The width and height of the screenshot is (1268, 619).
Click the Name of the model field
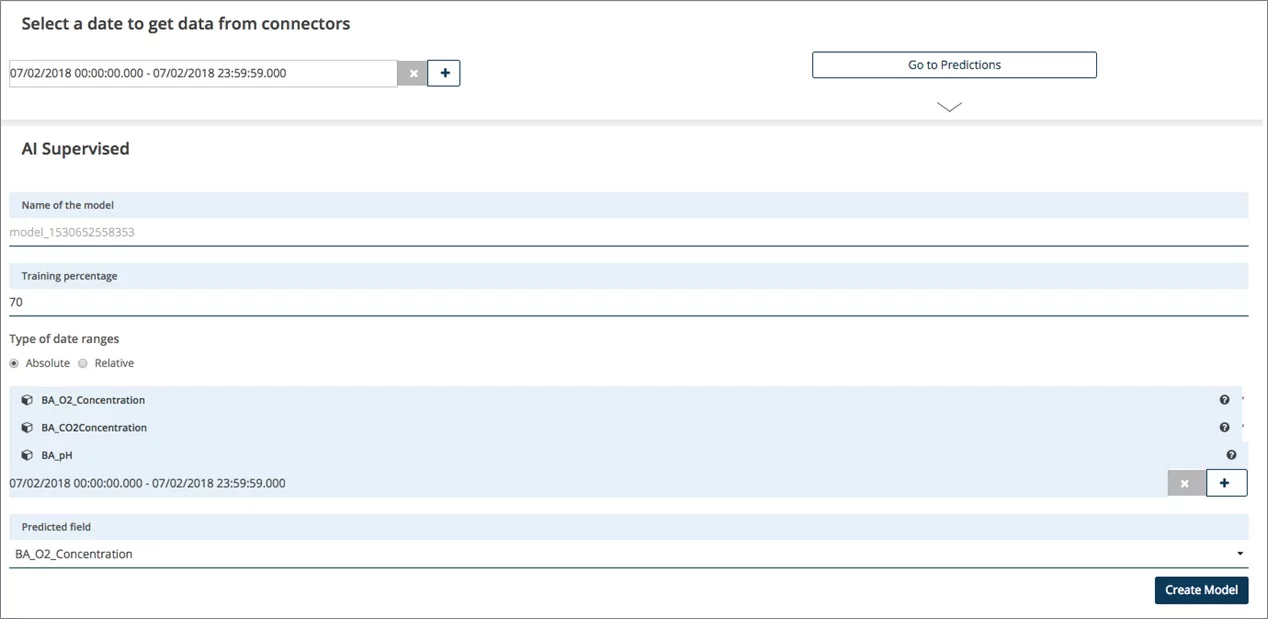(628, 232)
